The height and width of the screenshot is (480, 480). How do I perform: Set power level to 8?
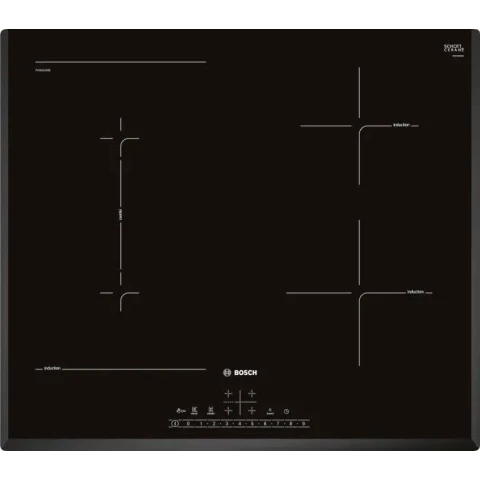coord(291,424)
